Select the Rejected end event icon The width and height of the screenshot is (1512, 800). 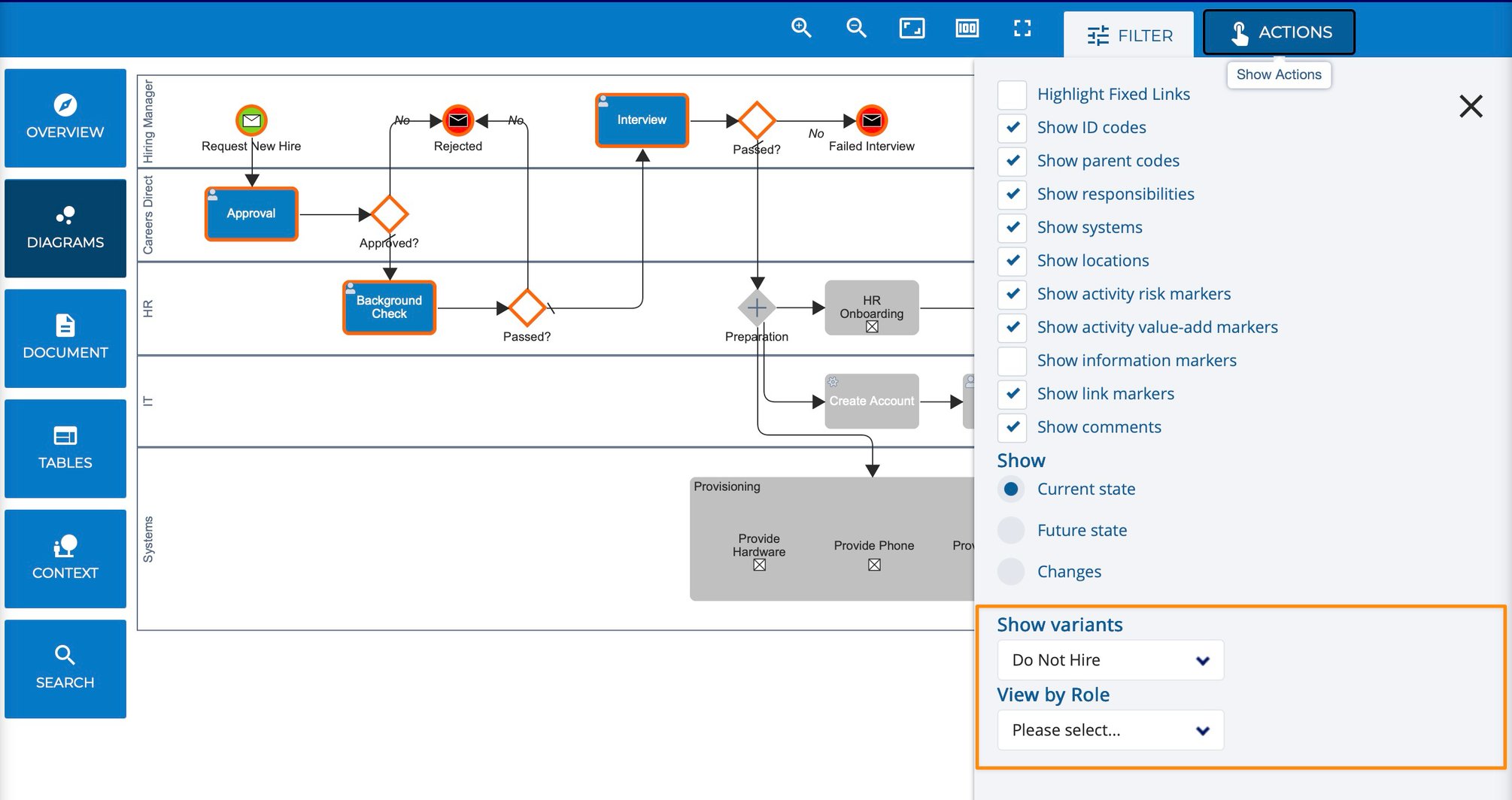pos(458,120)
